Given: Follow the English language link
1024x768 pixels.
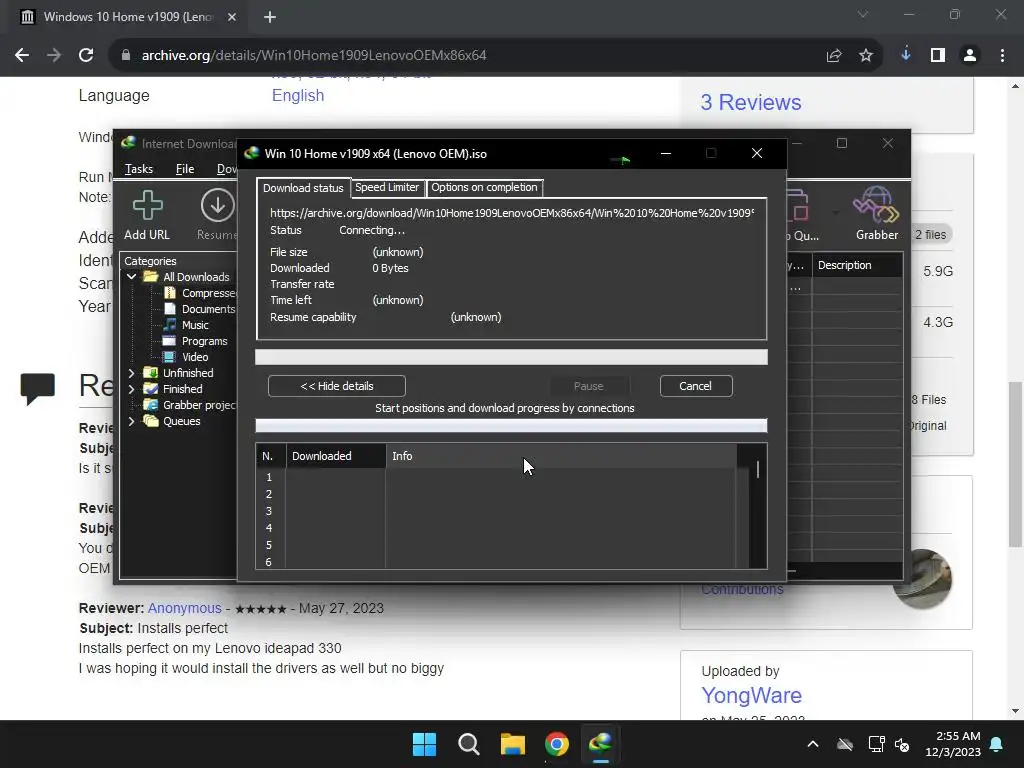Looking at the screenshot, I should click(x=298, y=95).
